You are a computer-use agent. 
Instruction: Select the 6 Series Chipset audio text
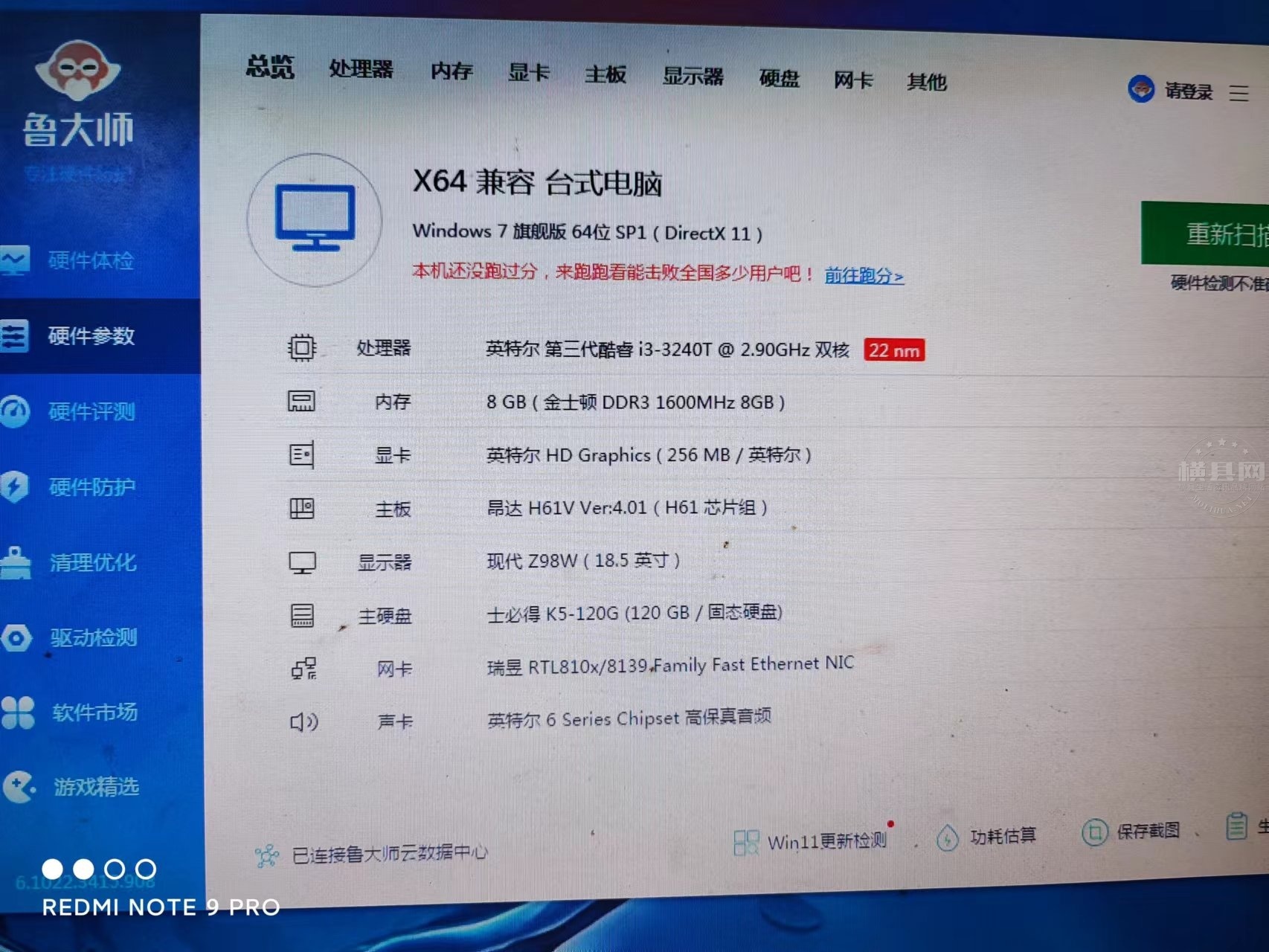629,718
